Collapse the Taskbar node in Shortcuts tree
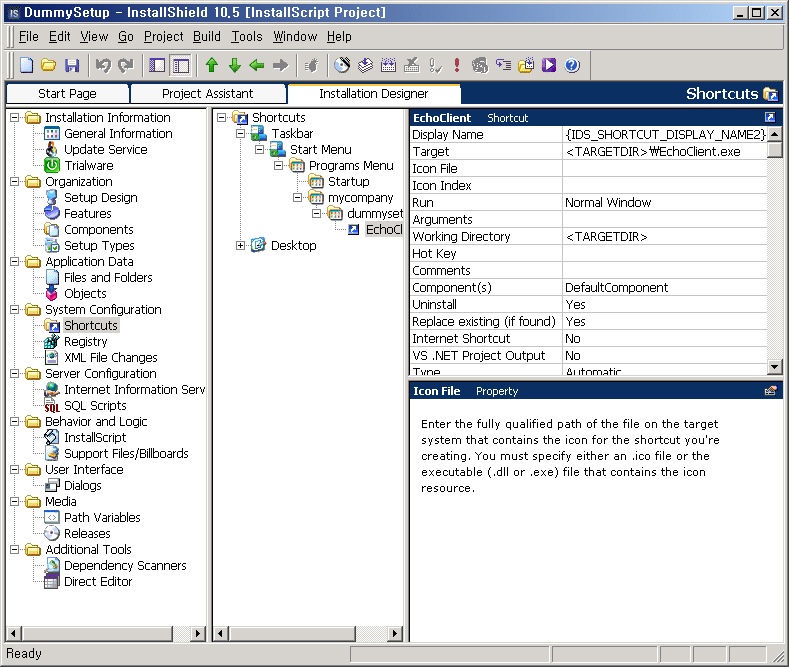Screen dimensions: 789x667 (x=241, y=134)
